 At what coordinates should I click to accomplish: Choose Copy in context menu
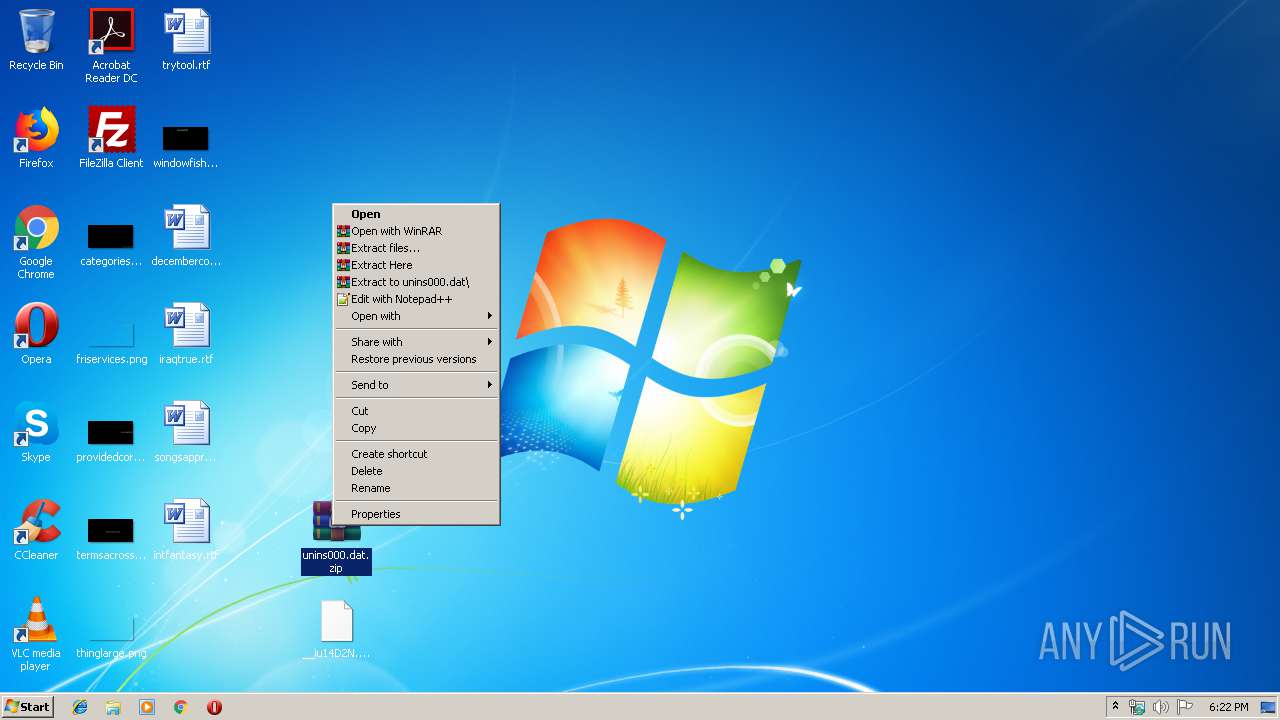coord(416,428)
